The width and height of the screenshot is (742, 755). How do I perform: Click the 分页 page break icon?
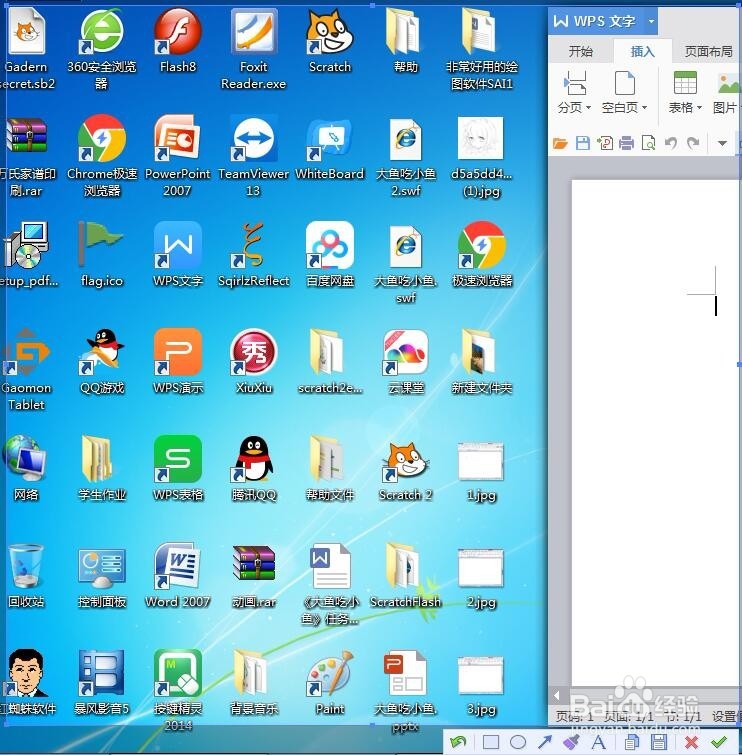[x=574, y=83]
